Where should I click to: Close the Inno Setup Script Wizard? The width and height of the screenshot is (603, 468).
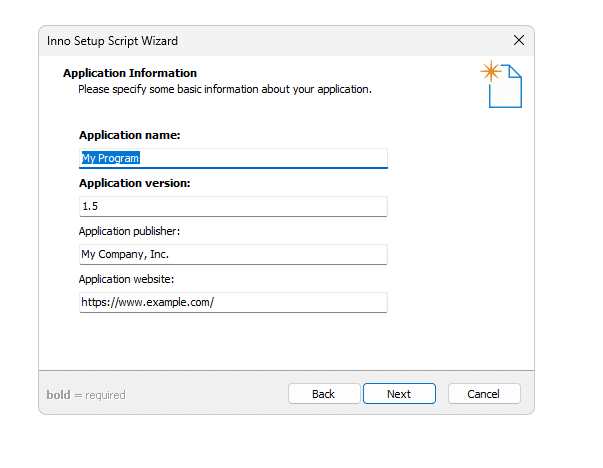(518, 41)
